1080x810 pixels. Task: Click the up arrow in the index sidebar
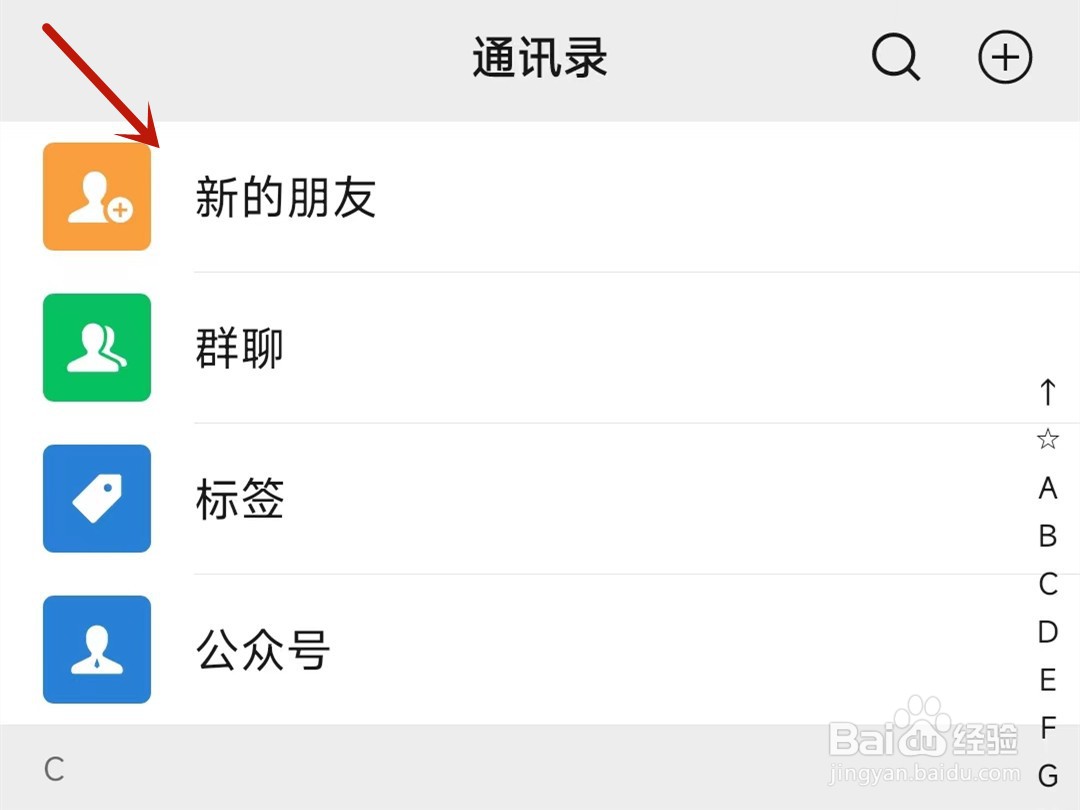(x=1047, y=393)
